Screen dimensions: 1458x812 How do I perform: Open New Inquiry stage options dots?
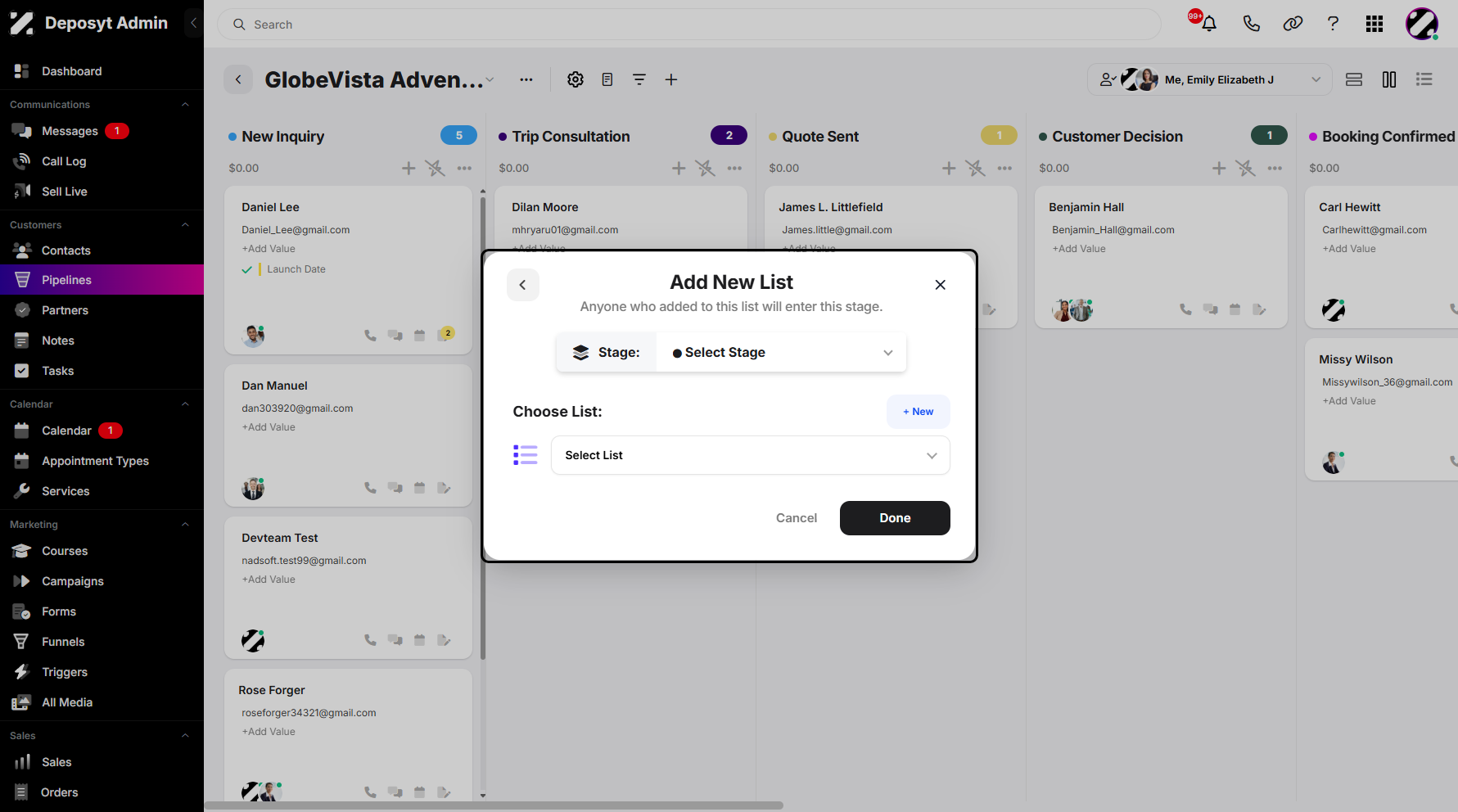(464, 168)
